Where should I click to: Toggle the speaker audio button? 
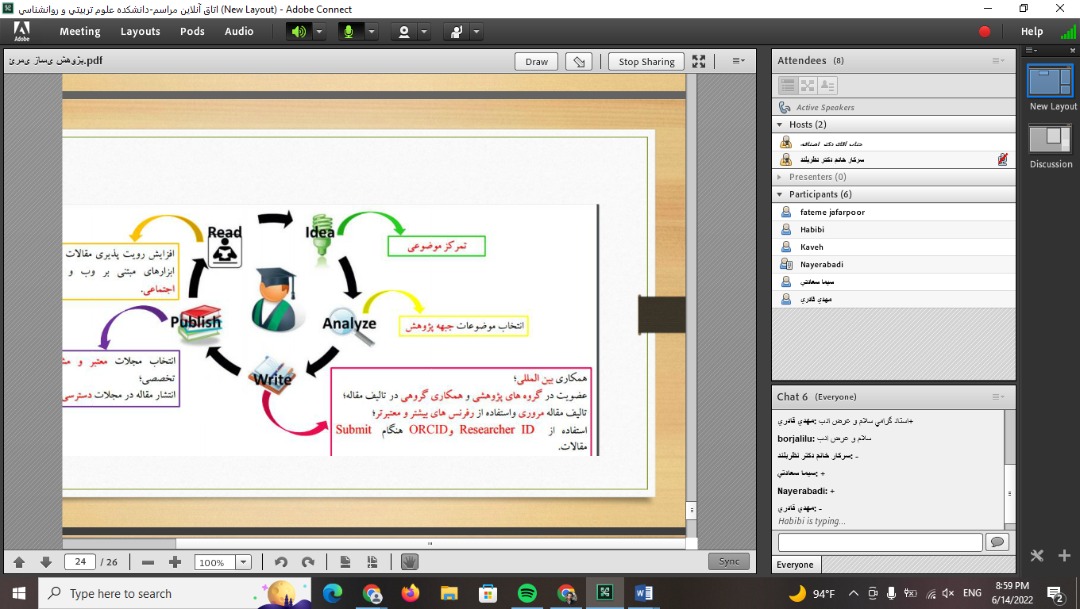tap(298, 32)
